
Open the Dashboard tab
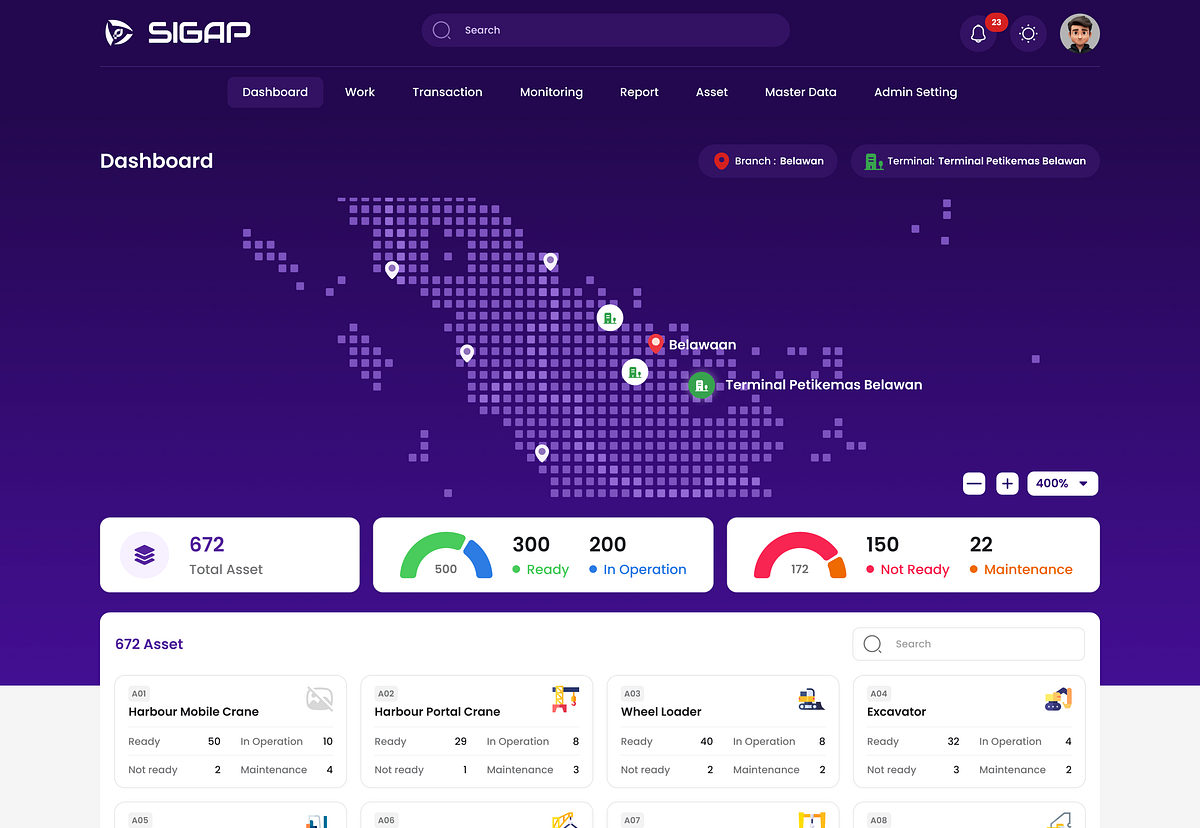coord(275,92)
